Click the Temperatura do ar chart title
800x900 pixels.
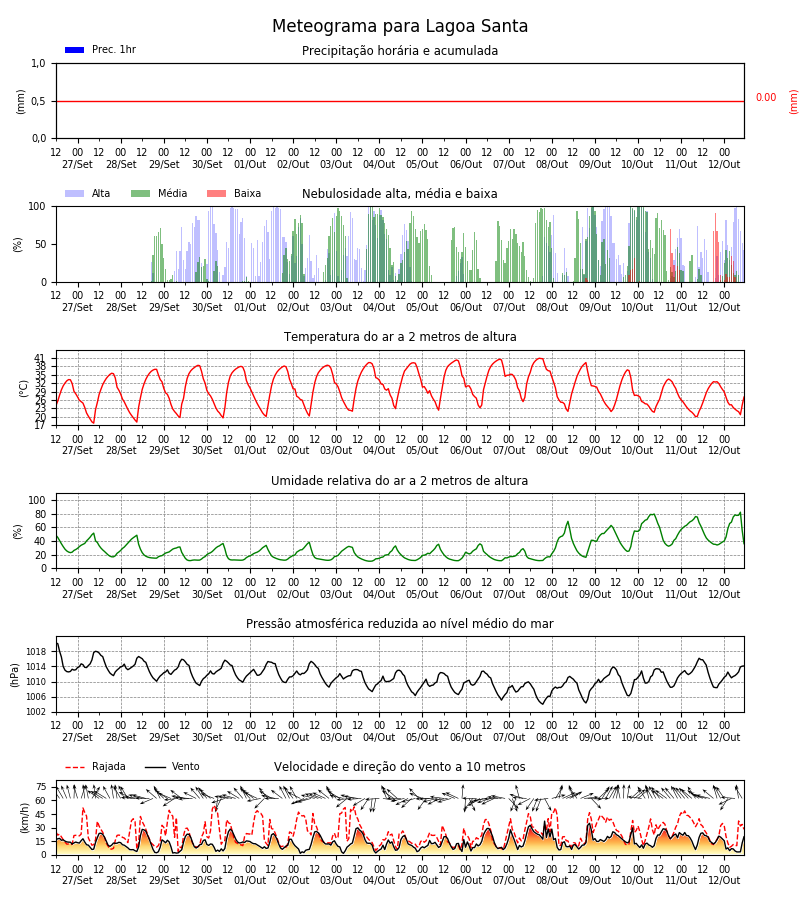point(400,337)
